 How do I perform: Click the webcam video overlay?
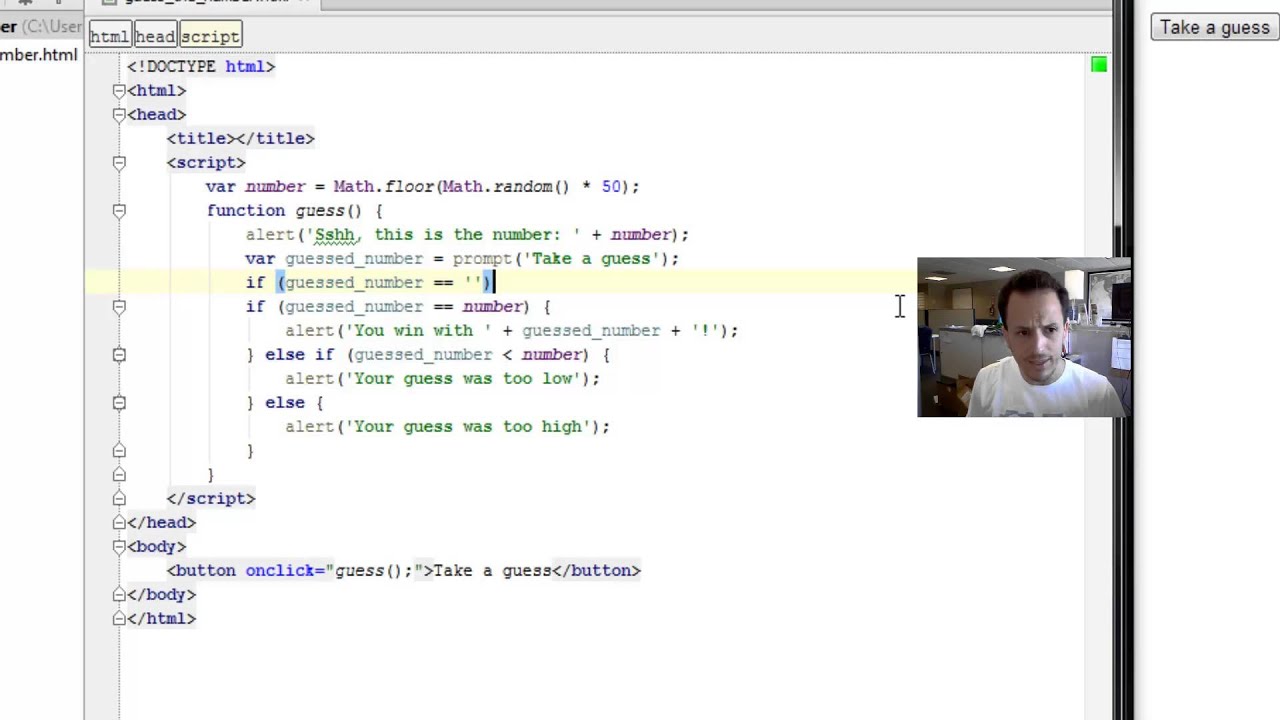(x=1024, y=337)
